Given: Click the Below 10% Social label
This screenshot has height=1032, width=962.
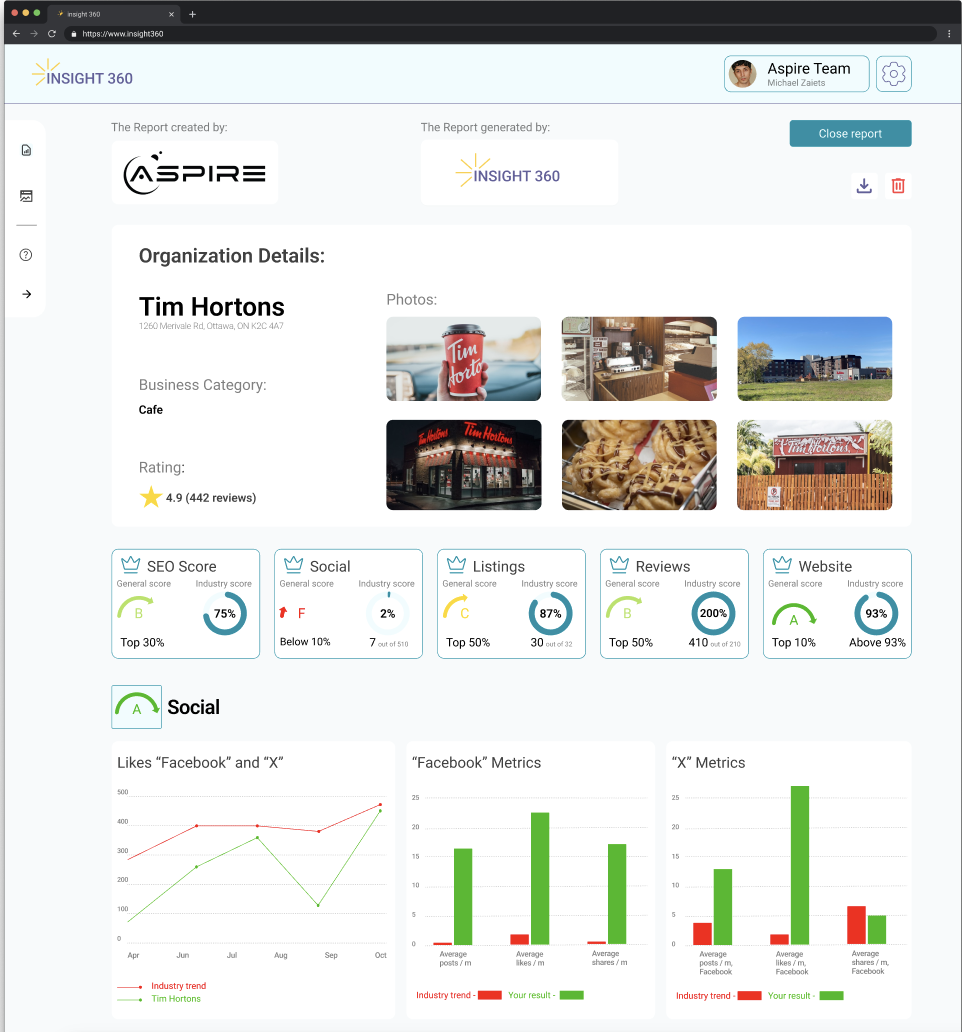Looking at the screenshot, I should (x=305, y=642).
